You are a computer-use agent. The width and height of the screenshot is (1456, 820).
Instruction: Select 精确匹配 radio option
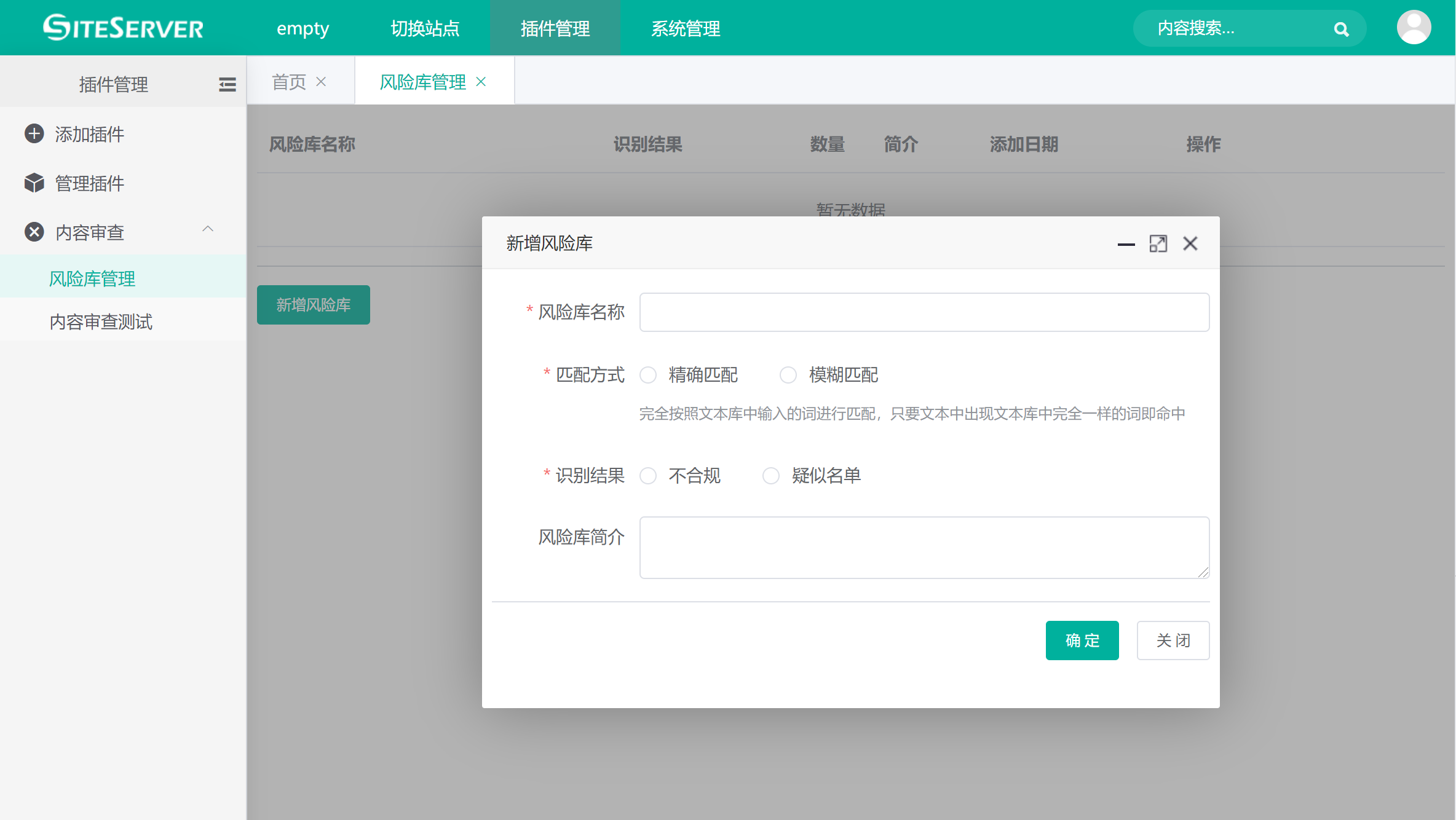648,375
